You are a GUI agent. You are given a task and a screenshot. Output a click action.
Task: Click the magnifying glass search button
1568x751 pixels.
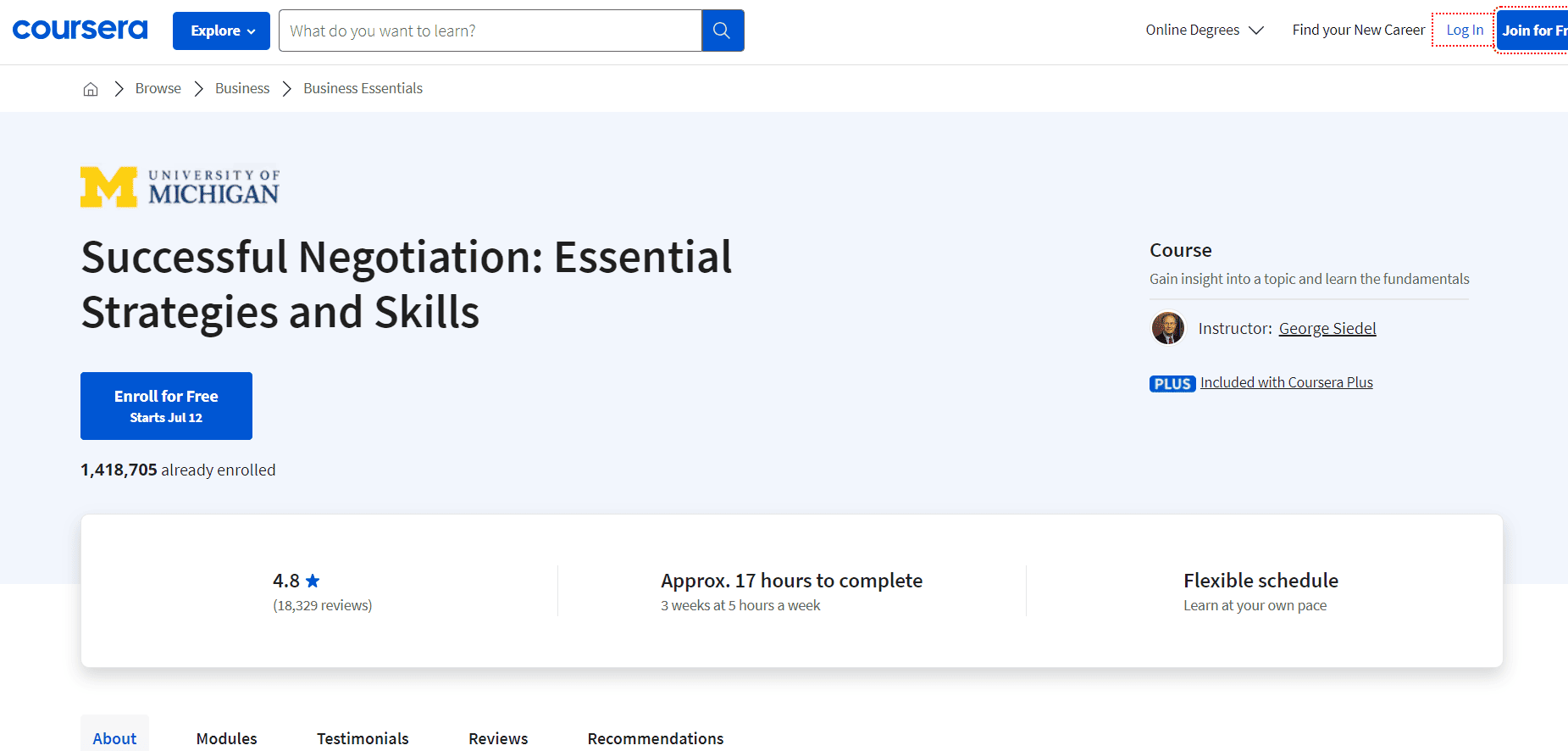pyautogui.click(x=722, y=31)
